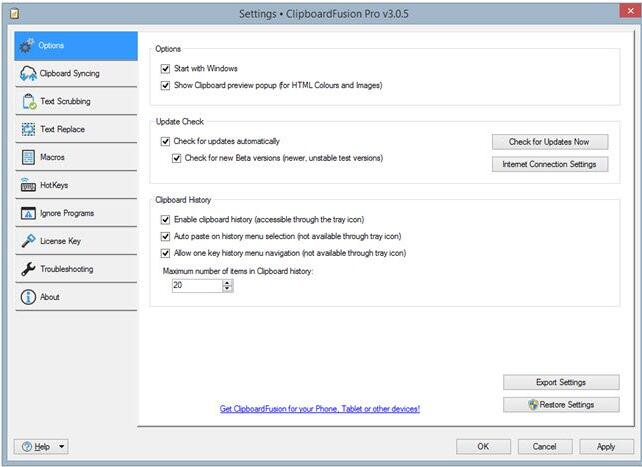Click the Macros document icon
This screenshot has width=642, height=467.
click(x=28, y=157)
